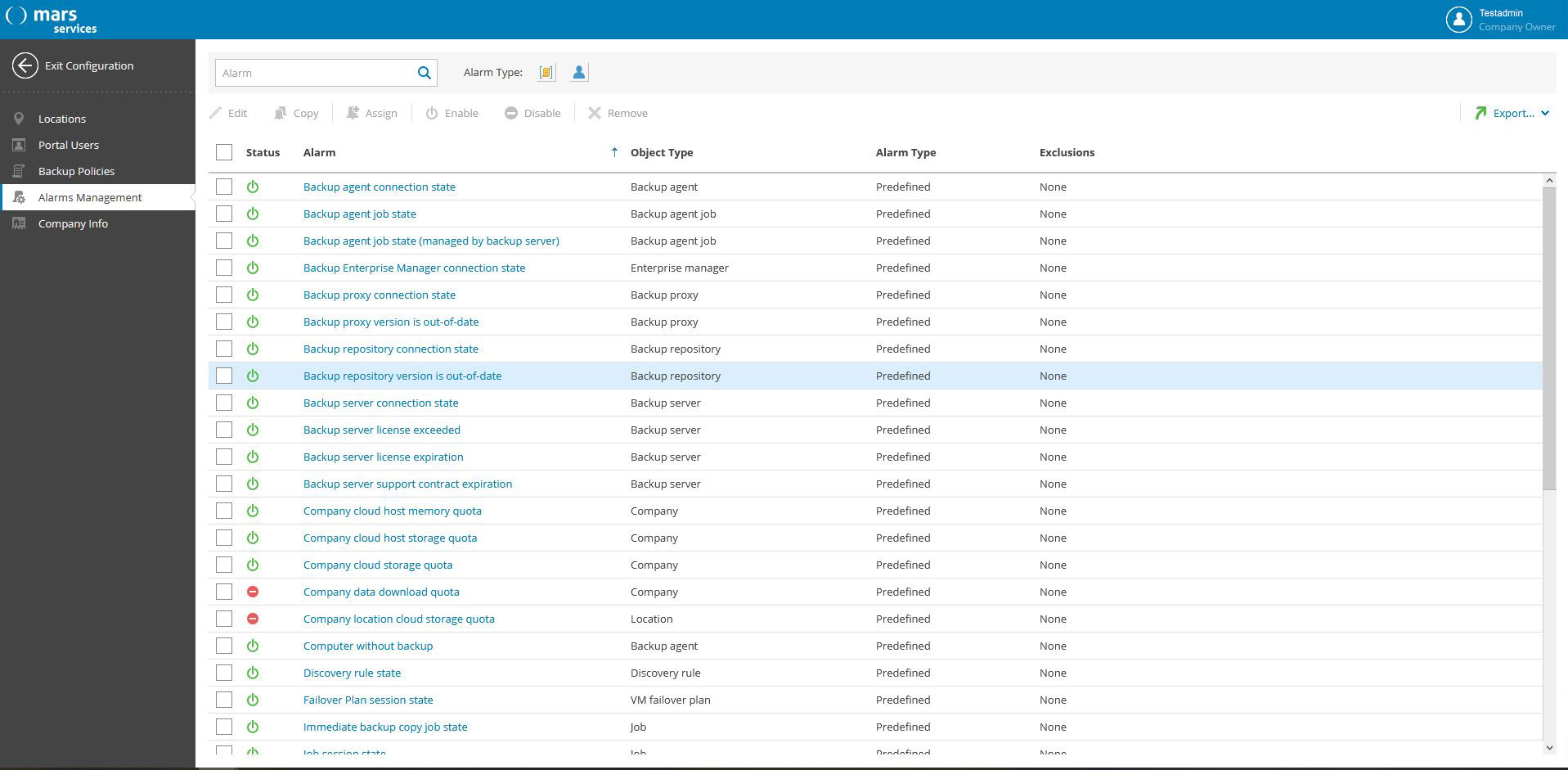Filter by custom user alarm type icon
This screenshot has width=1568, height=770.
click(579, 73)
